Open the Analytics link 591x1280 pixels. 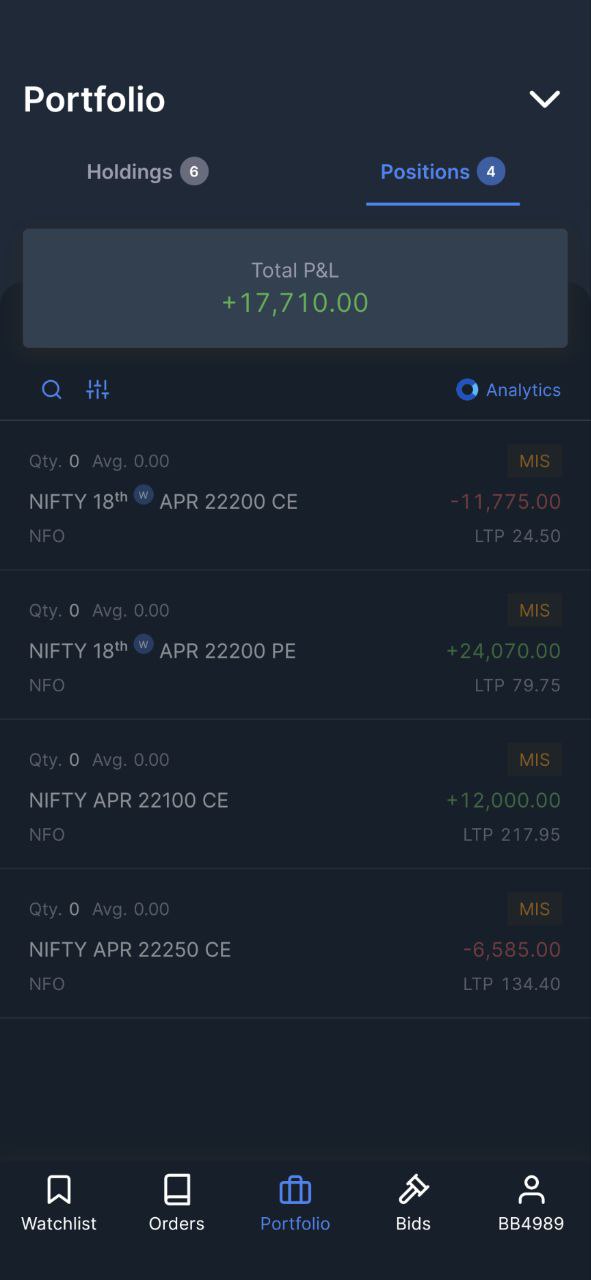508,390
